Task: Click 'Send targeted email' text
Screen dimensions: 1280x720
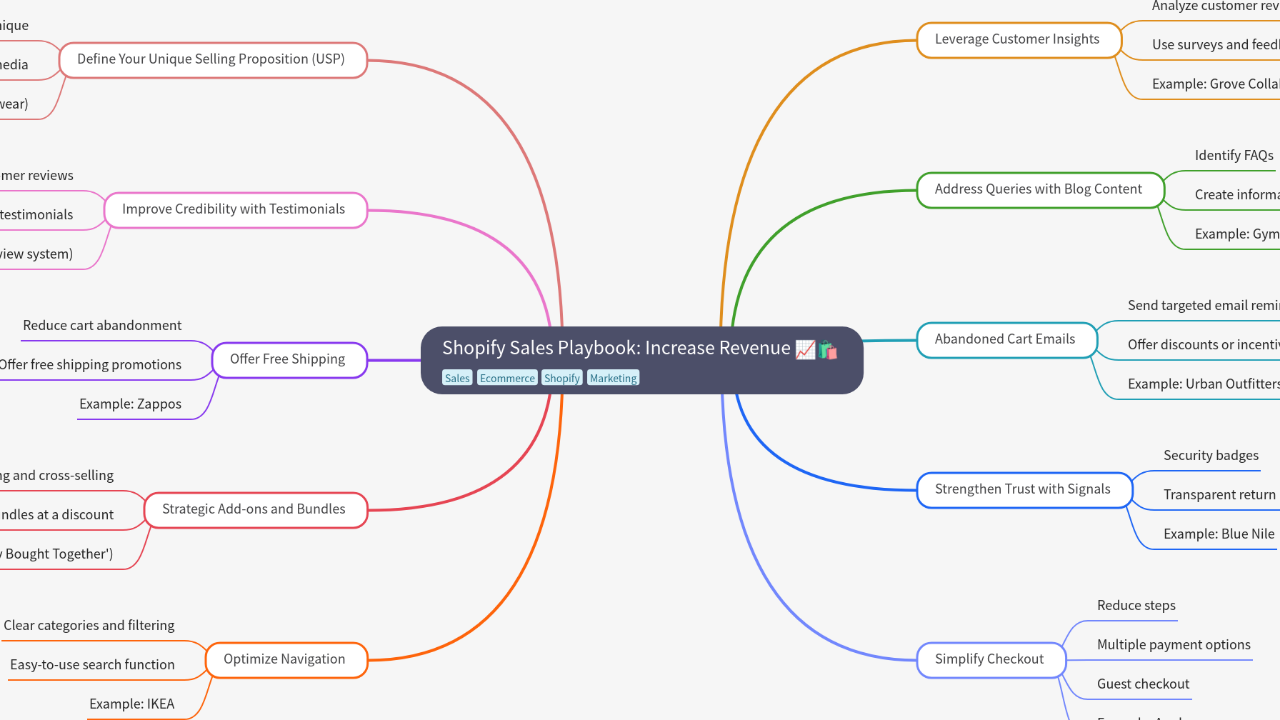Action: tap(1204, 305)
